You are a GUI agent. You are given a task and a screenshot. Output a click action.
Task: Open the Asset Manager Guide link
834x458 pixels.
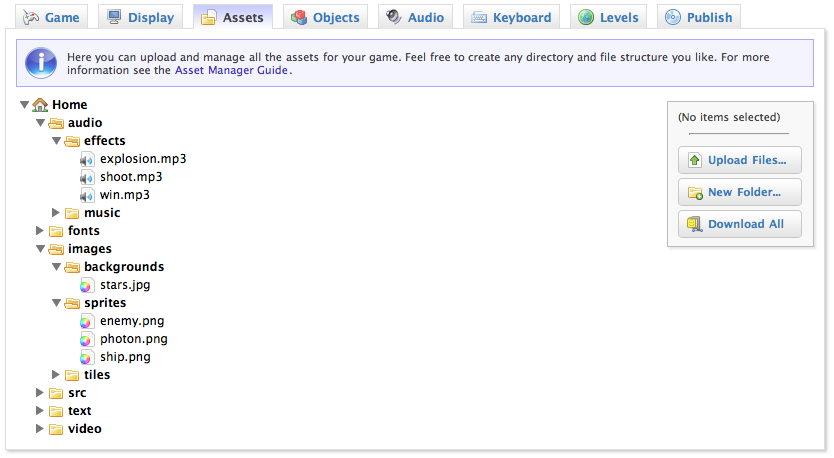232,71
